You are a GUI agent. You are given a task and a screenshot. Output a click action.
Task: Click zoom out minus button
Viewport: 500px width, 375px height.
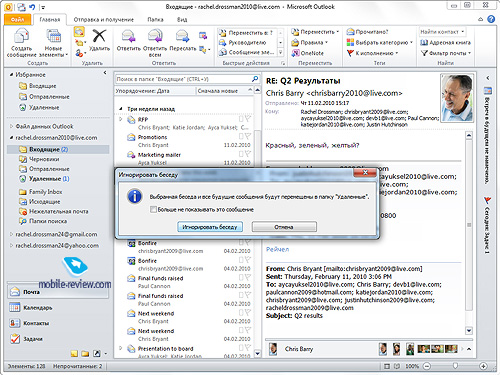click(x=427, y=366)
